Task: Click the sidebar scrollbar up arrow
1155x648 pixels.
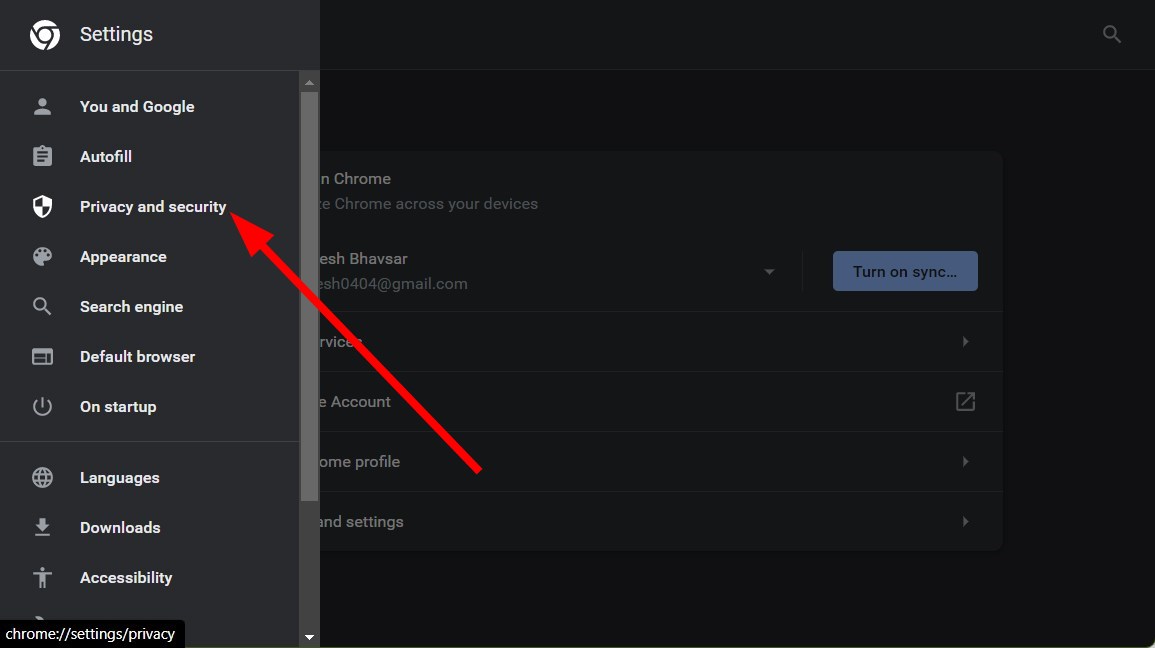Action: [309, 82]
